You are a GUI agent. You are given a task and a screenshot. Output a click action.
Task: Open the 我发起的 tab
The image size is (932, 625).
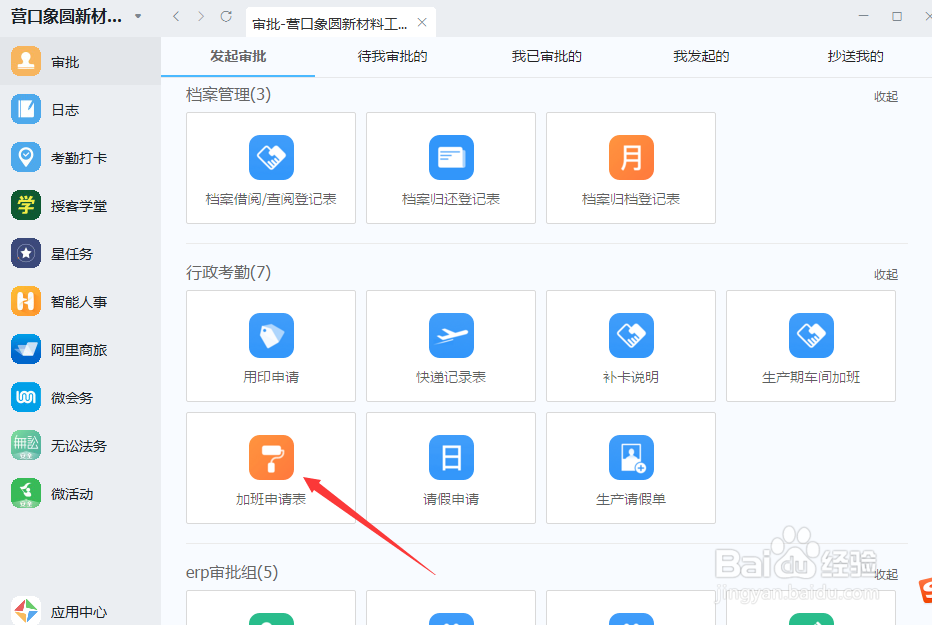tap(701, 57)
